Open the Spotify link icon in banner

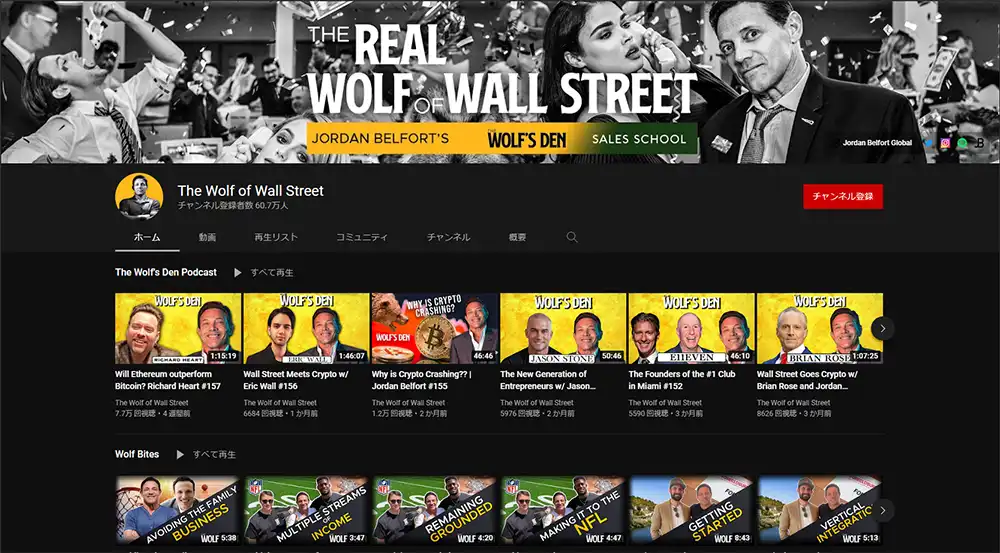[962, 143]
